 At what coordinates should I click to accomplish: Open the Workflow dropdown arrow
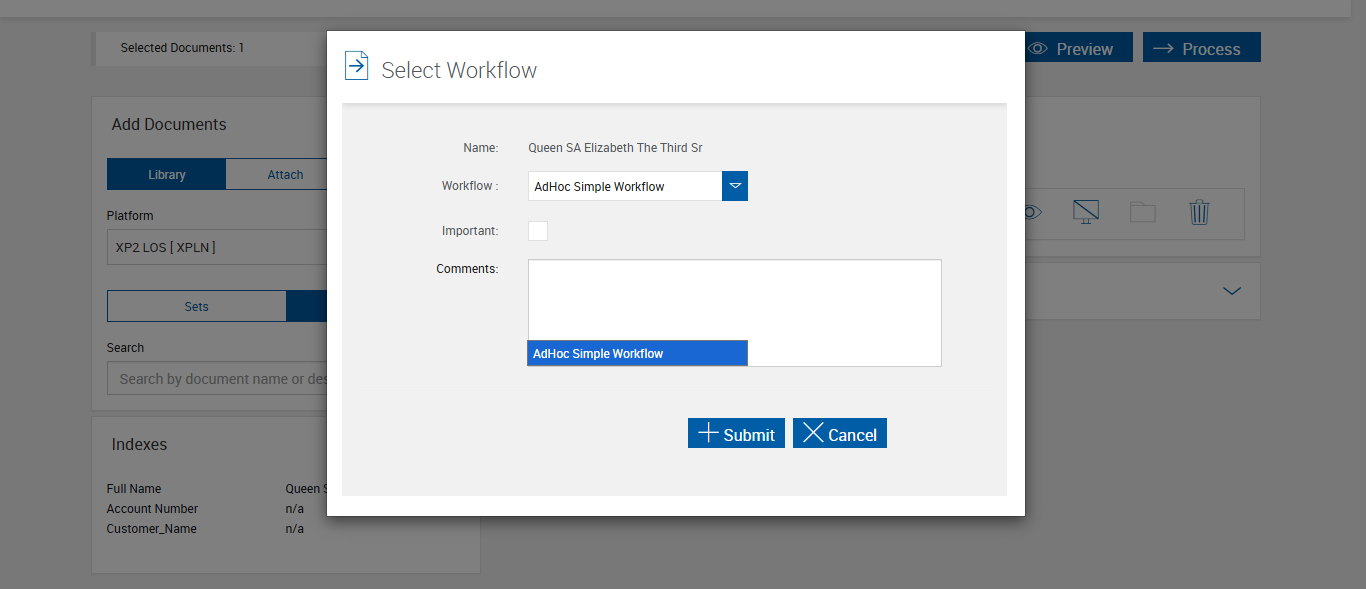click(735, 186)
